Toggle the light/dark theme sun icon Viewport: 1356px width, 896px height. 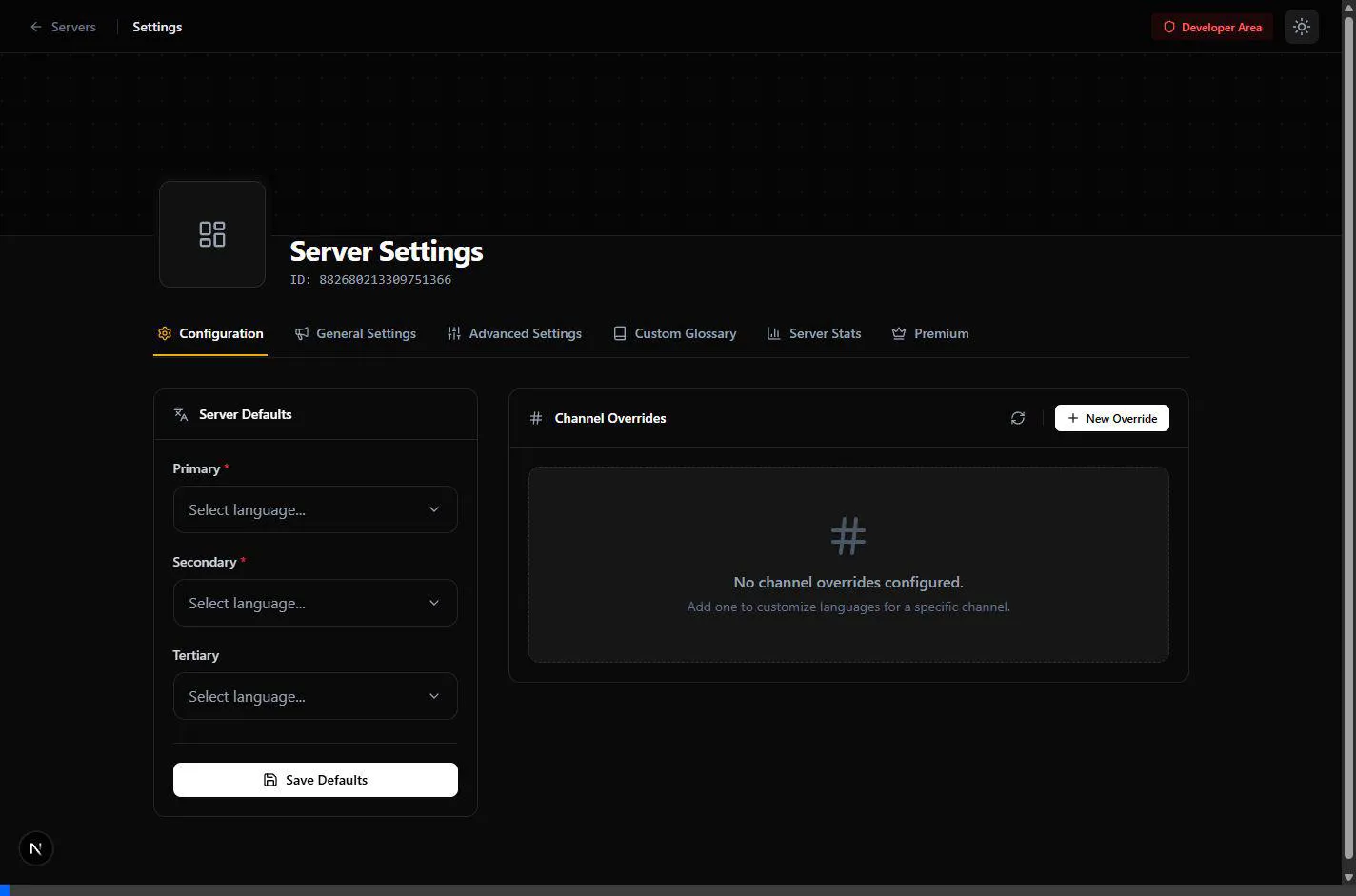1301,28
